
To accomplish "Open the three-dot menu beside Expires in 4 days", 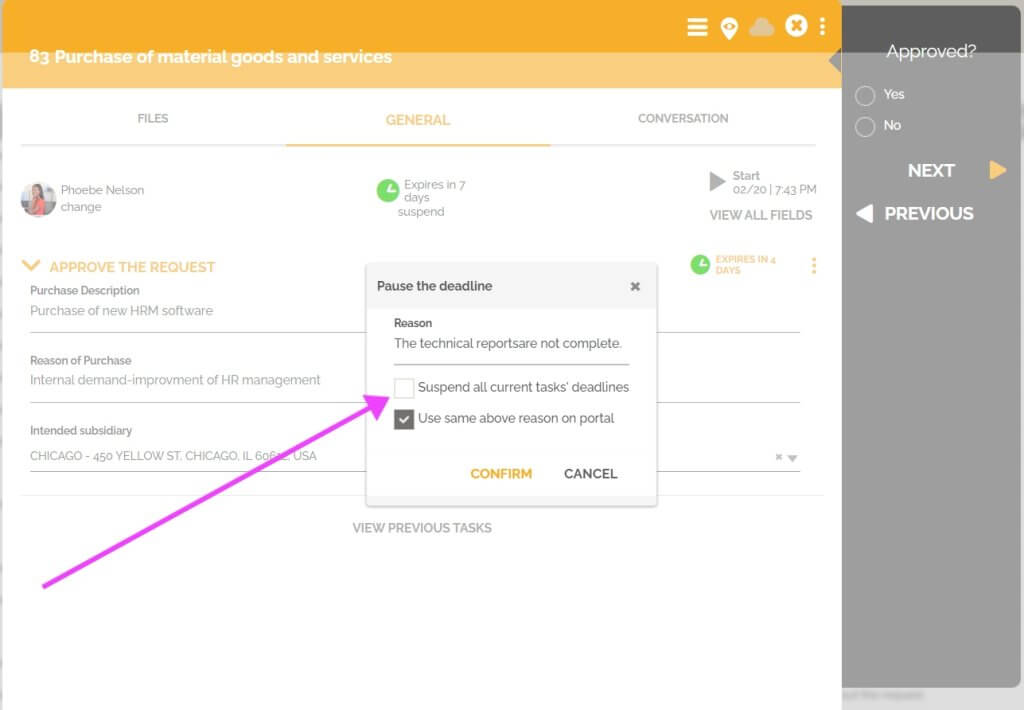I will coord(813,264).
